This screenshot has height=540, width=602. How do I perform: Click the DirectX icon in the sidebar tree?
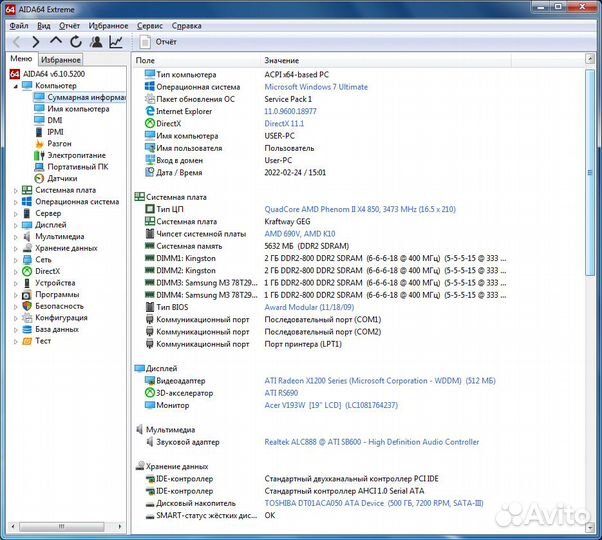coord(27,271)
